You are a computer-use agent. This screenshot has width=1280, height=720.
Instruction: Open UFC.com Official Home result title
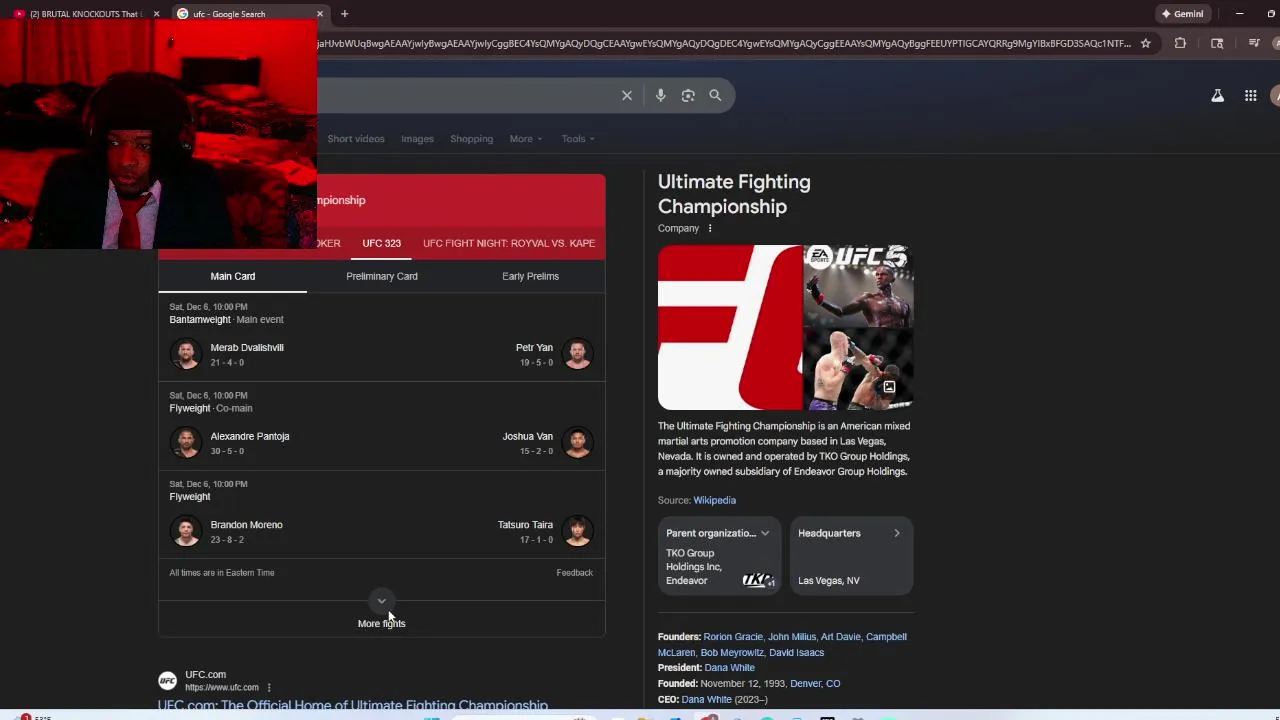(x=352, y=706)
